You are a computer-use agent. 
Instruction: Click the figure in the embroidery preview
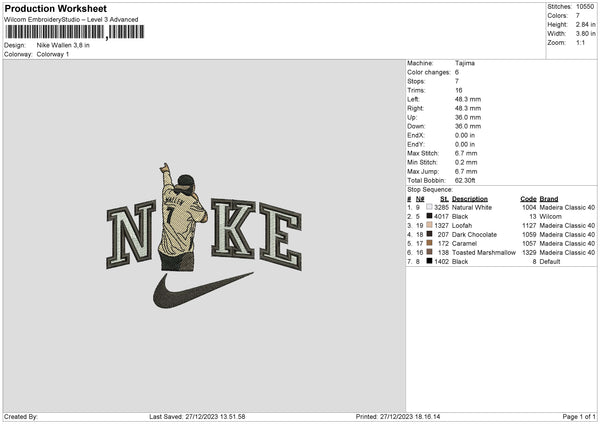click(183, 217)
